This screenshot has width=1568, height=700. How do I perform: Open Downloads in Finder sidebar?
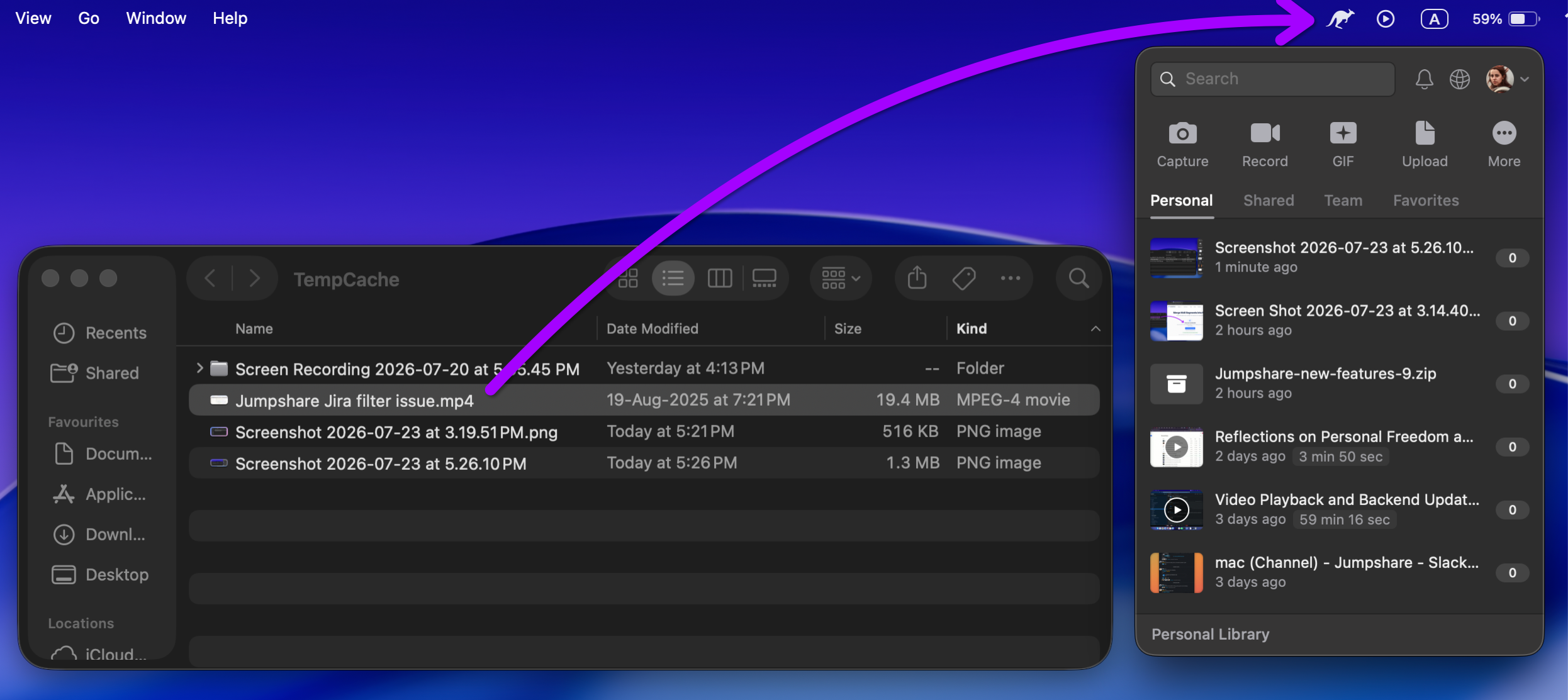99,535
